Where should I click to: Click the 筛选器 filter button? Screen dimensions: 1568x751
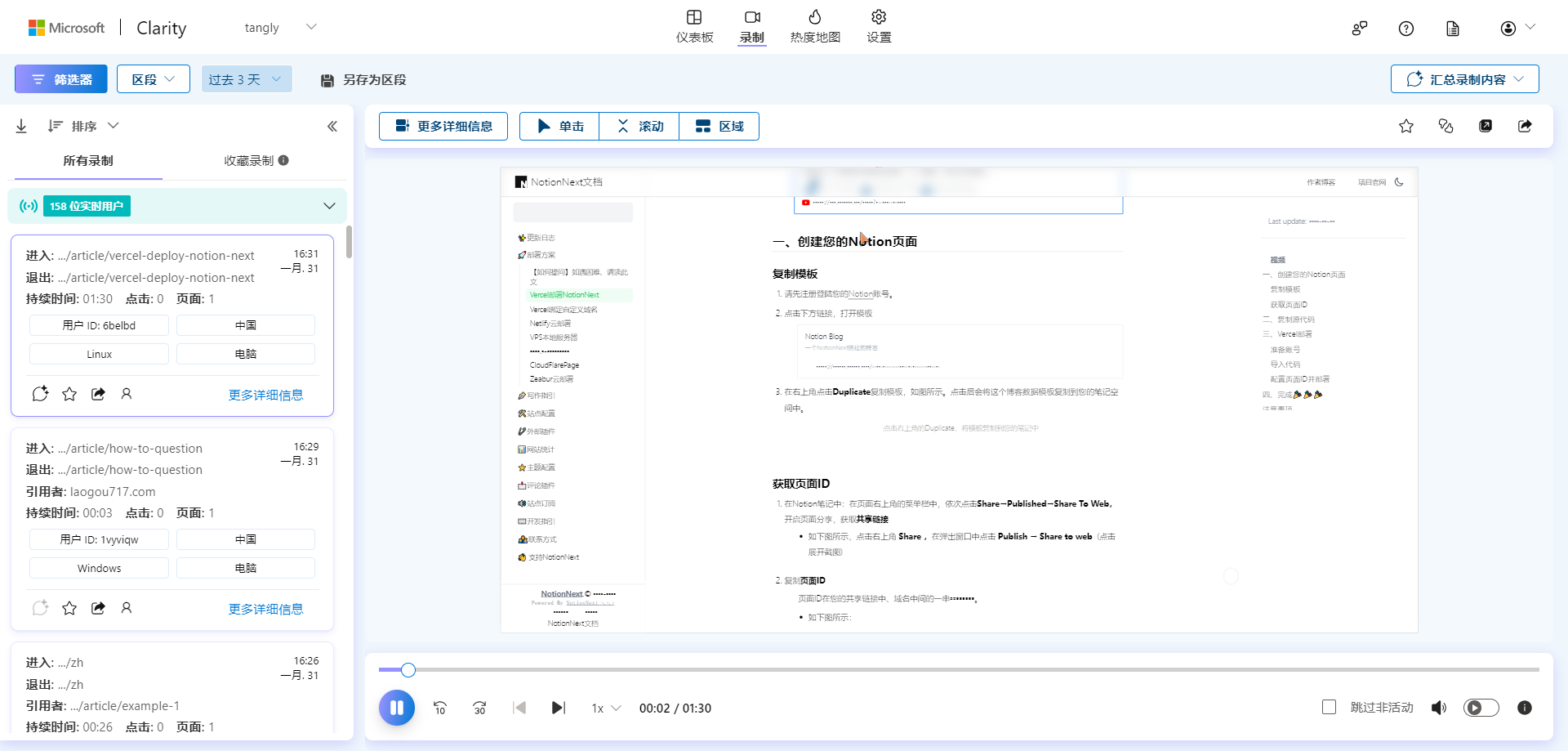click(x=61, y=79)
